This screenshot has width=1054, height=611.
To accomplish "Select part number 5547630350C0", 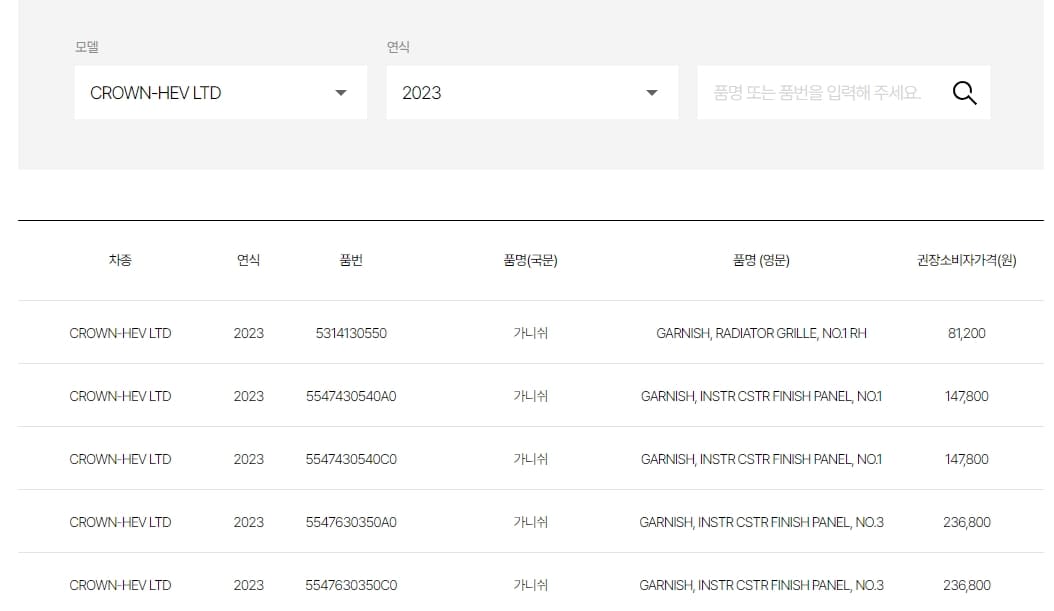I will tap(351, 585).
